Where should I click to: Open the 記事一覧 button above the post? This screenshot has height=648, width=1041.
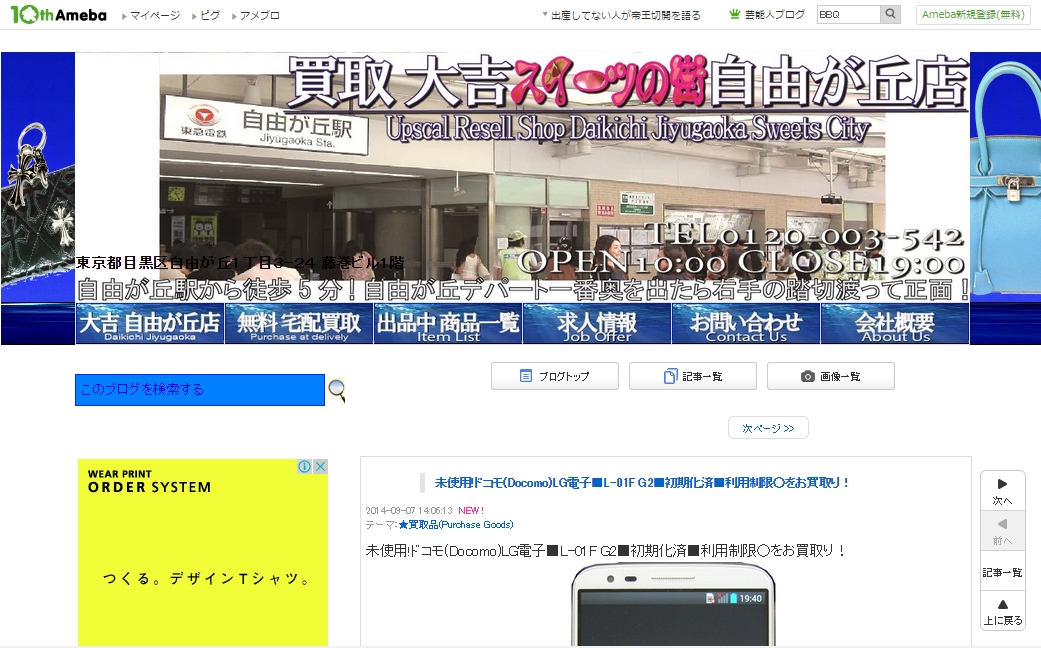tap(692, 376)
